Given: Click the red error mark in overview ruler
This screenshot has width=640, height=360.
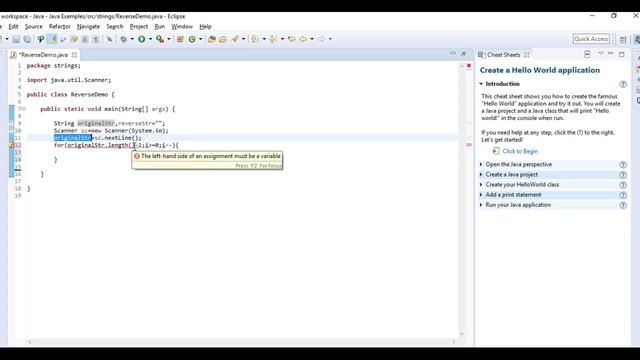Looking at the screenshot, I should click(469, 144).
